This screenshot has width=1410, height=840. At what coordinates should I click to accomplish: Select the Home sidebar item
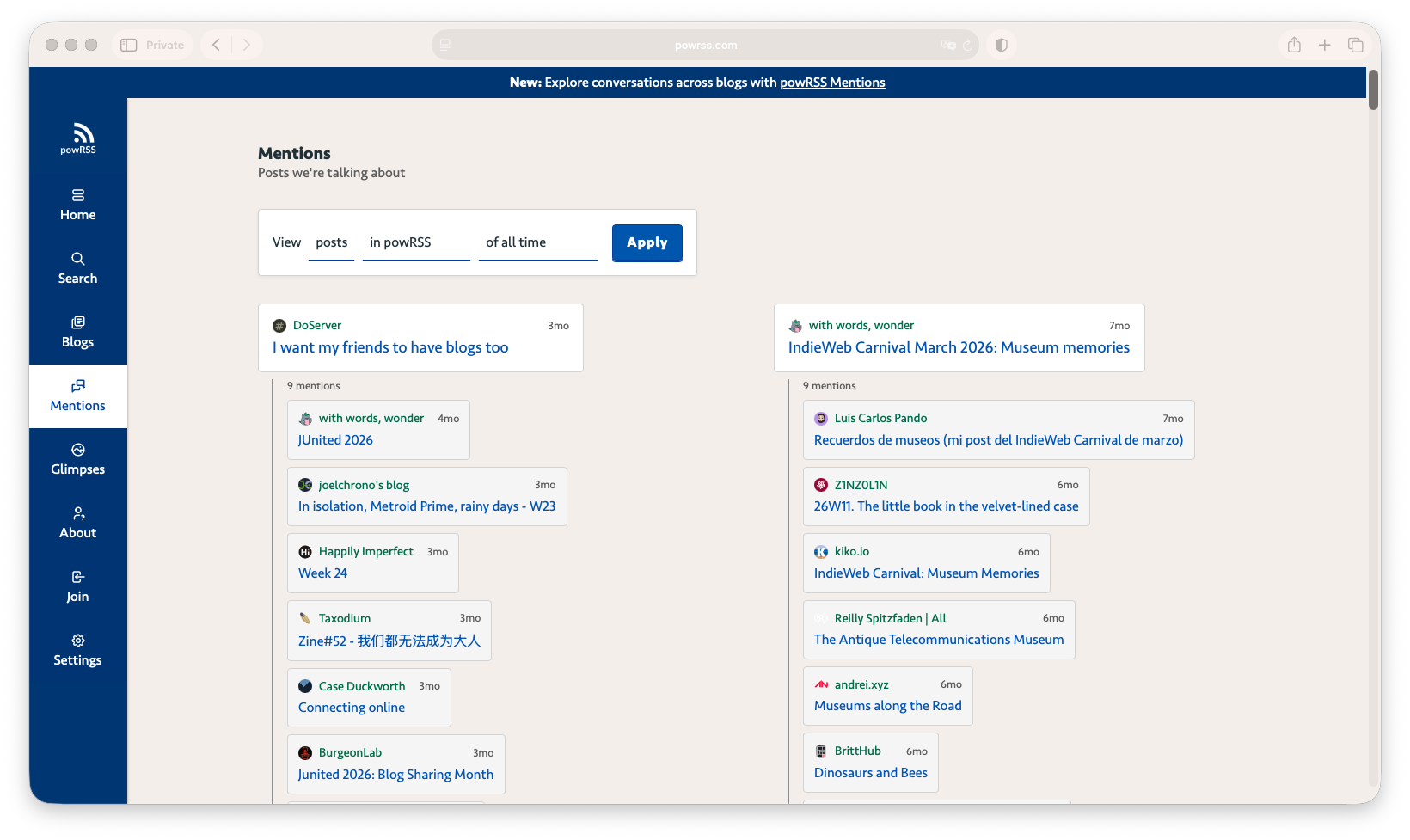click(x=78, y=205)
